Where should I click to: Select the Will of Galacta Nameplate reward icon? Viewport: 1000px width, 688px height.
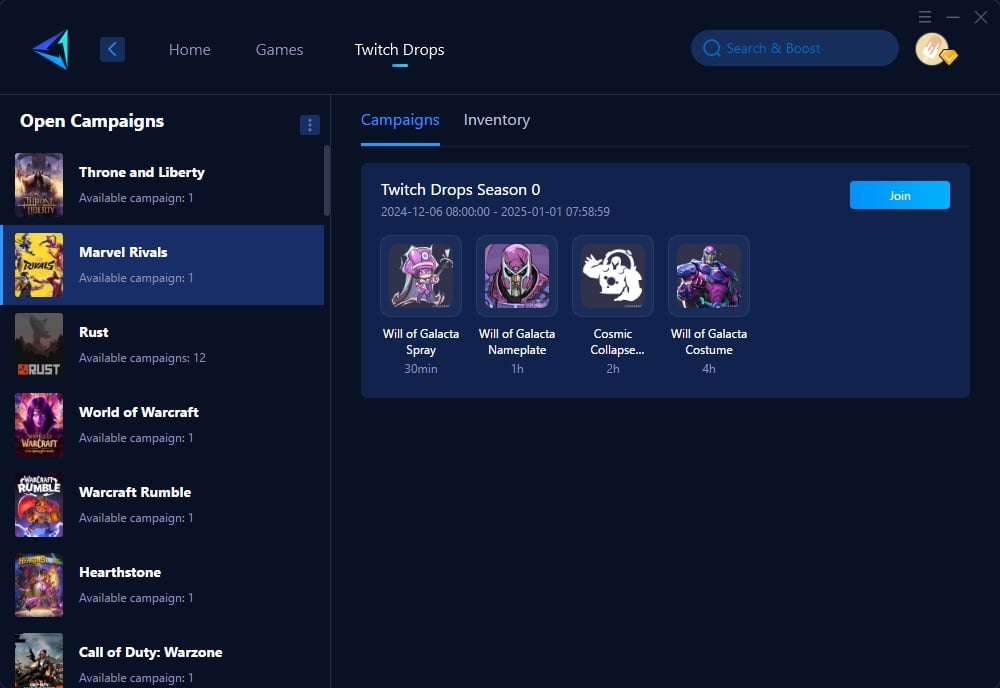(517, 276)
